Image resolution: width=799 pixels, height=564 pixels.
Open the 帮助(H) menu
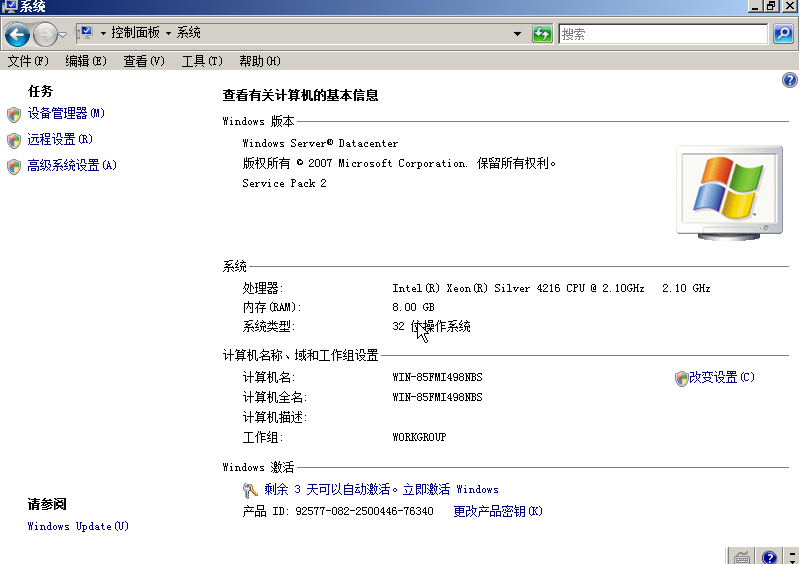click(x=260, y=61)
